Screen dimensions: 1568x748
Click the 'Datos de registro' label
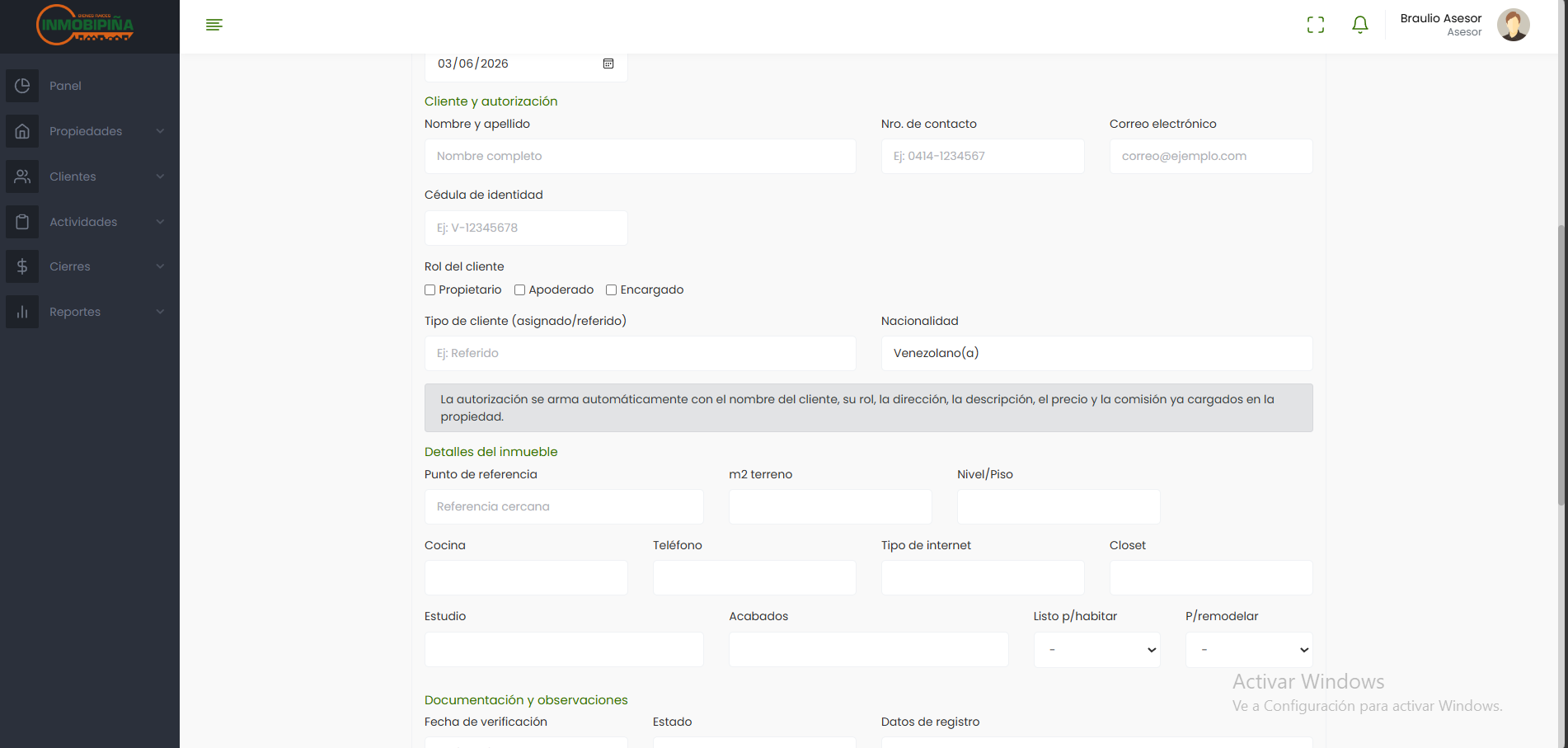(x=931, y=722)
